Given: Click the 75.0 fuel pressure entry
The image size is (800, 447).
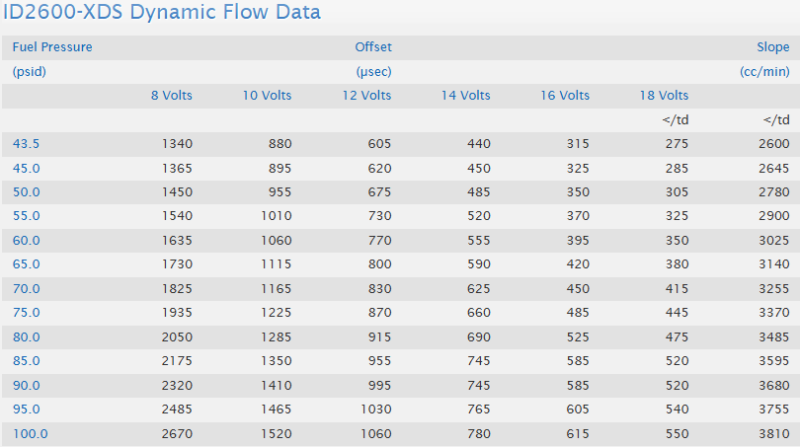Looking at the screenshot, I should click(26, 312).
